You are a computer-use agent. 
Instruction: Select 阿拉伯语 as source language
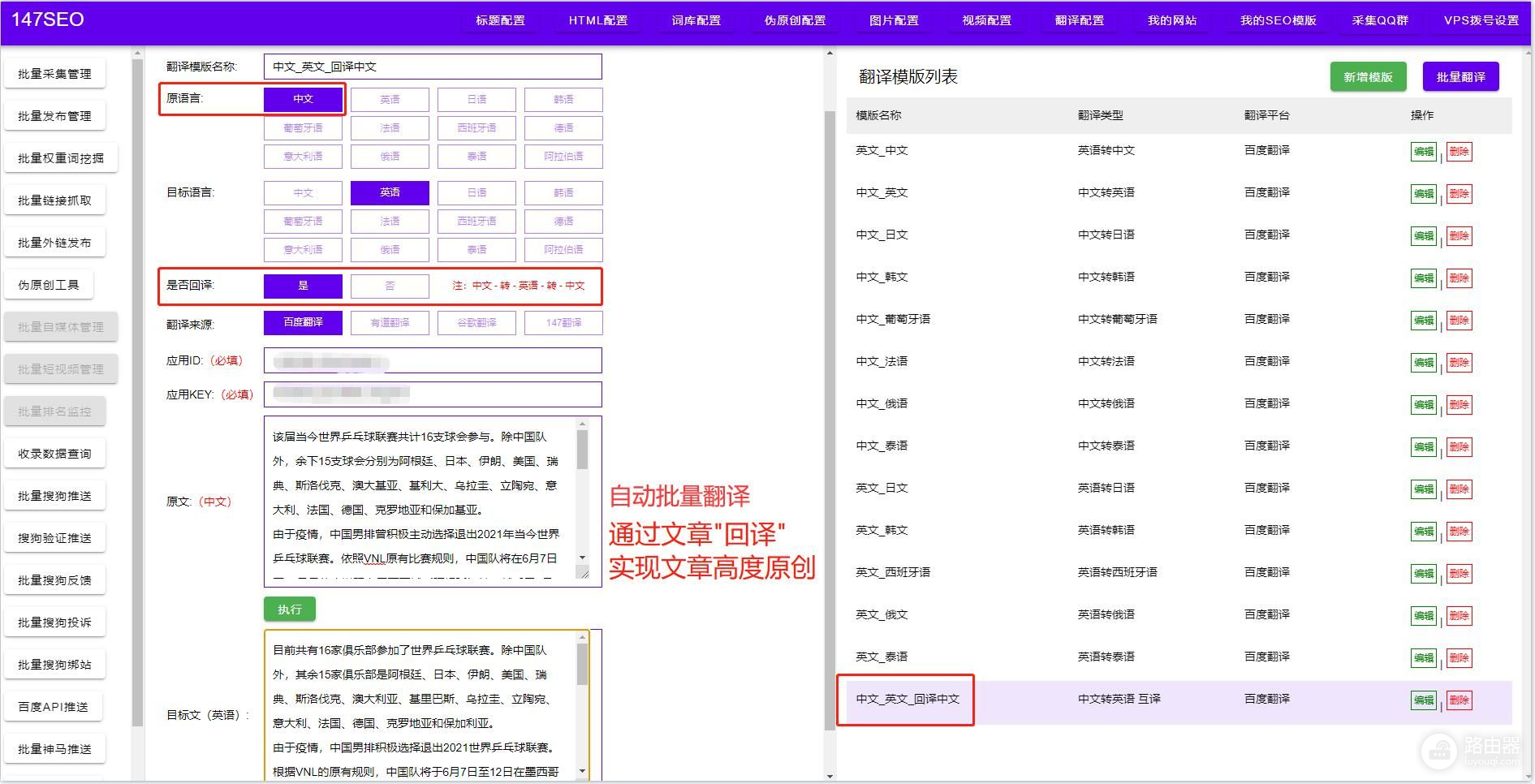[563, 156]
